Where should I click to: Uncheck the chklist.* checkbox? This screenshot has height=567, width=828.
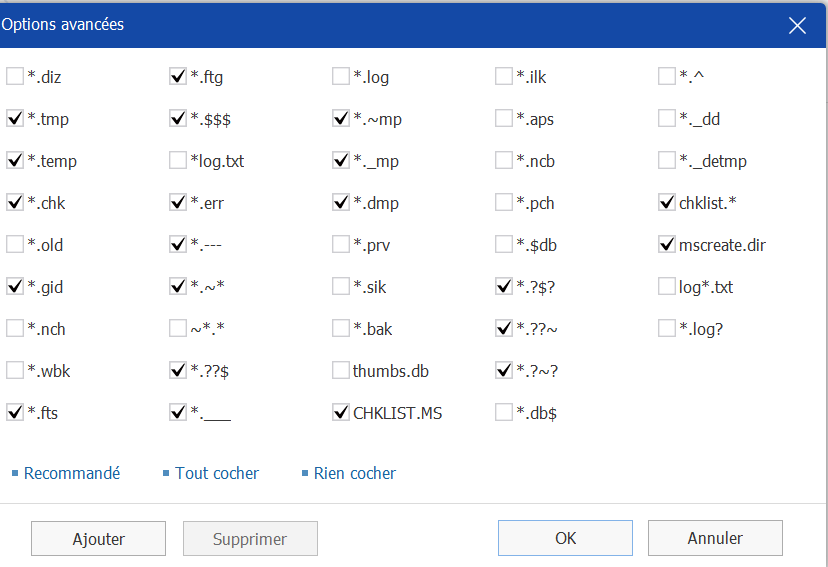667,202
